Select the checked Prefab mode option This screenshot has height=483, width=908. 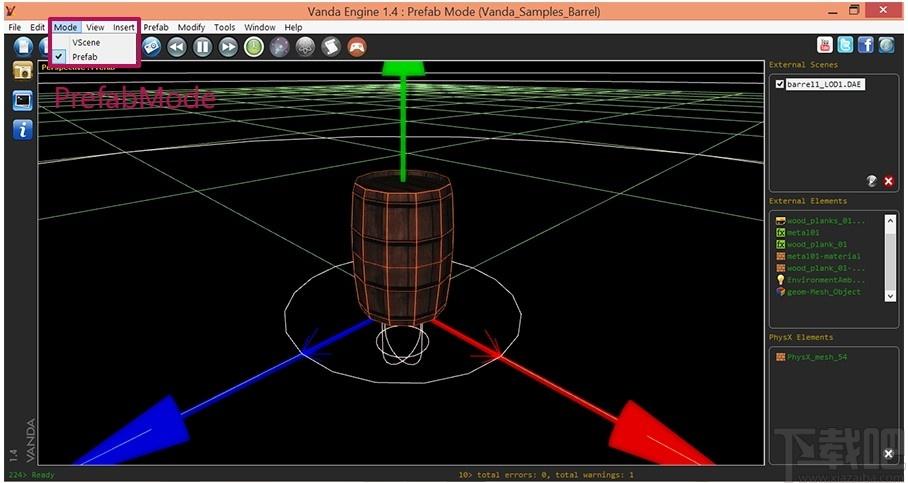[x=85, y=57]
